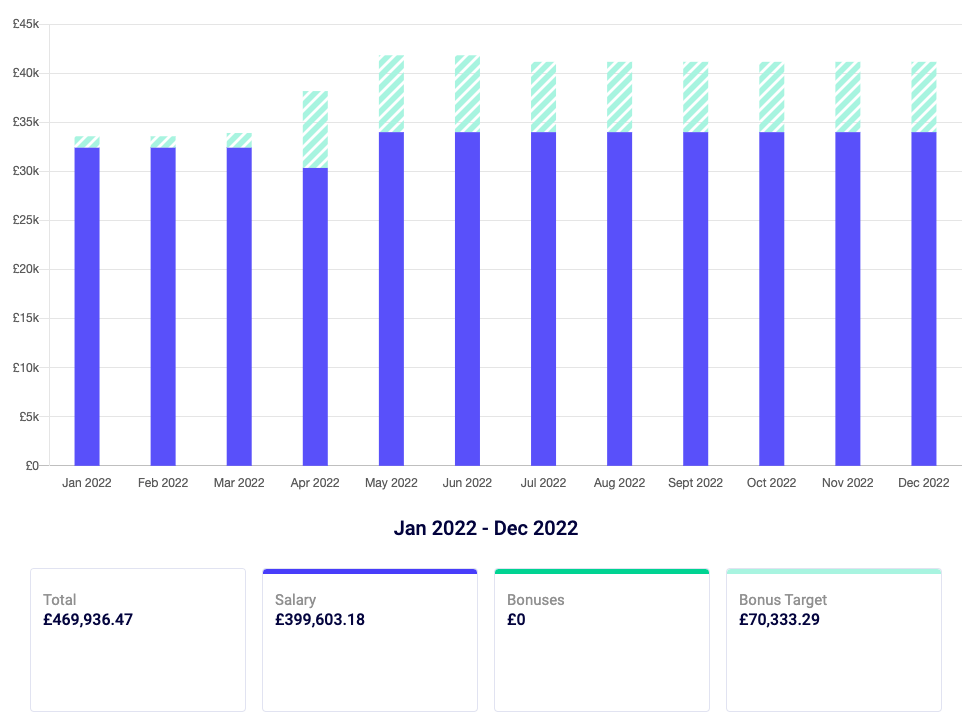Click the striped bonus target segment for Apr 2022
The height and width of the screenshot is (715, 976).
[315, 129]
